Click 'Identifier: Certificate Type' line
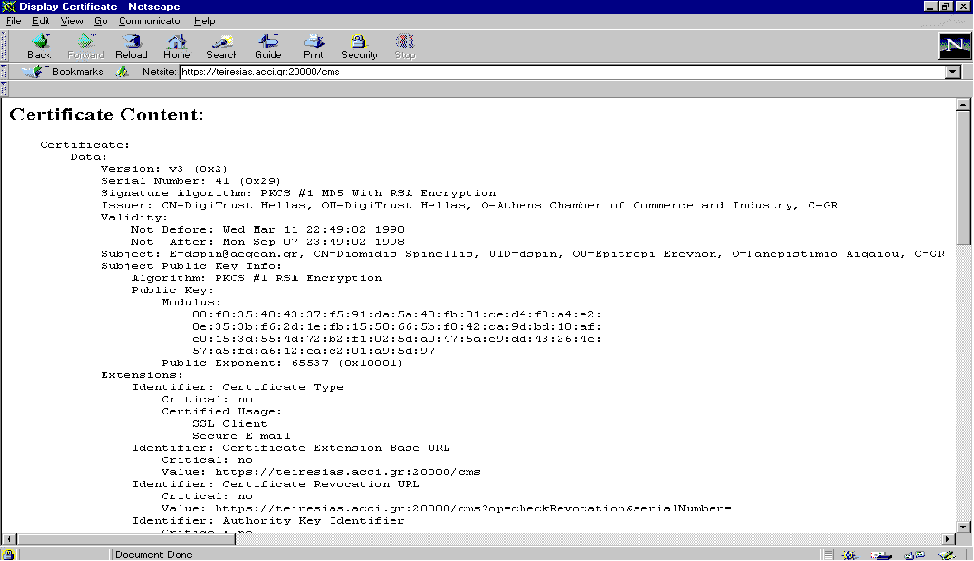The image size is (974, 561). coord(237,387)
